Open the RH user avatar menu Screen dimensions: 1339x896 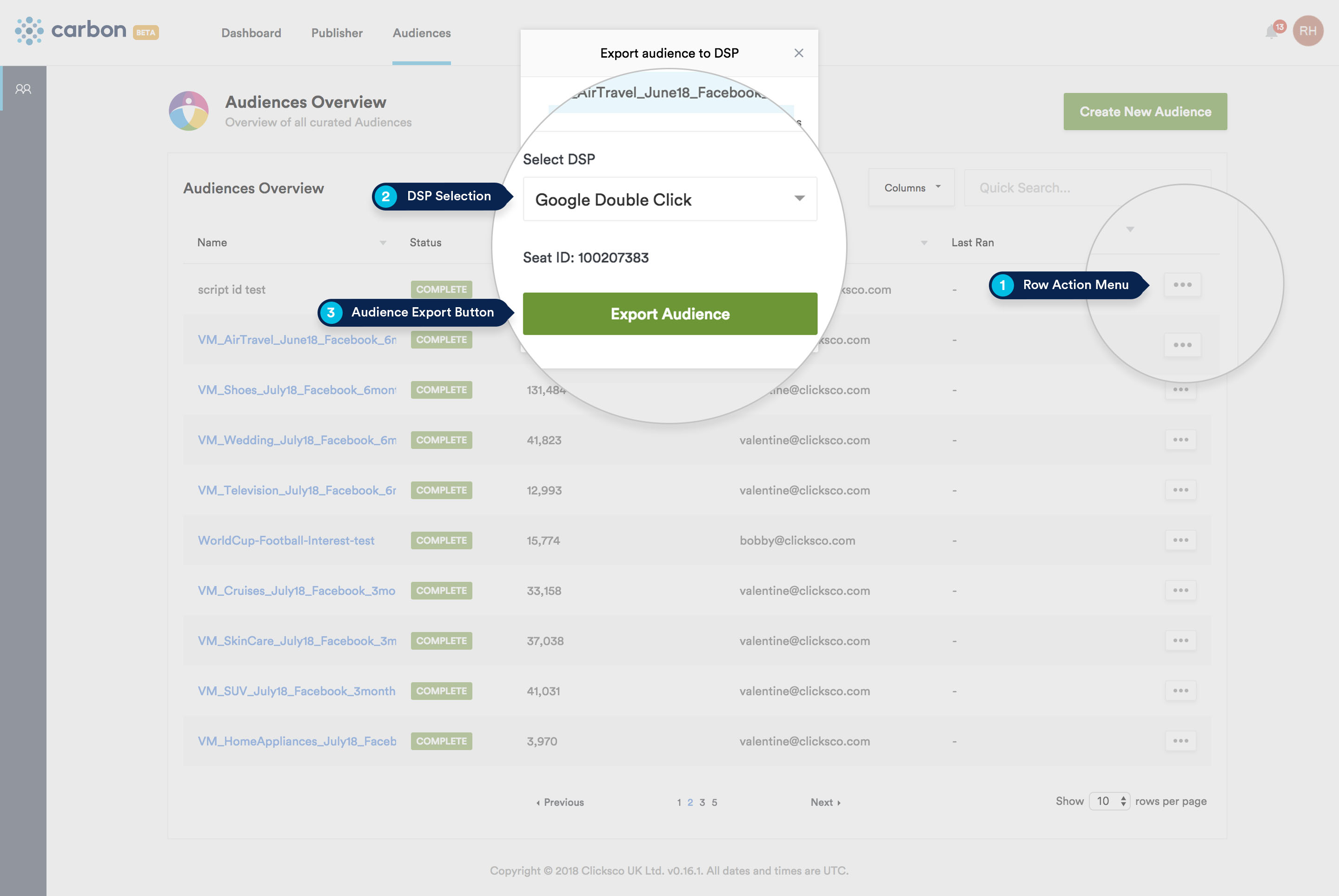click(x=1307, y=31)
